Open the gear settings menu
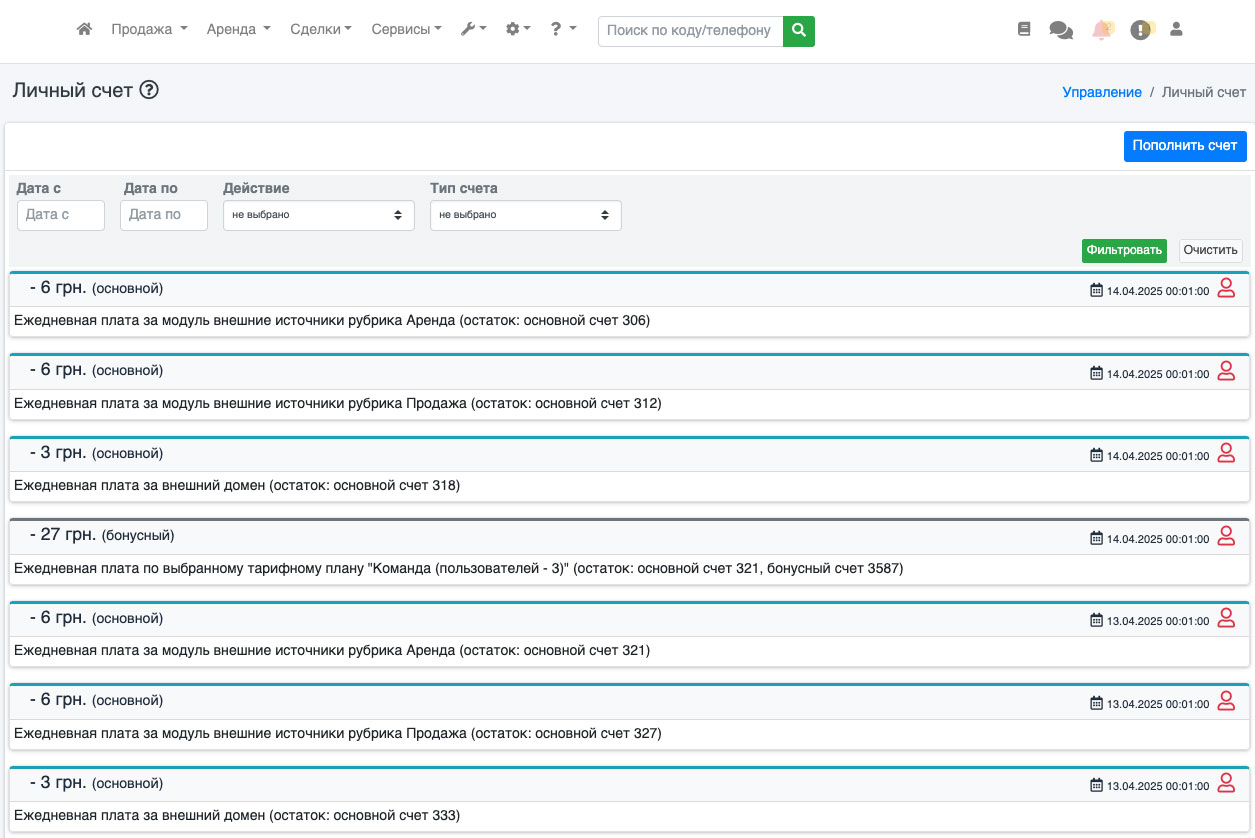 (x=518, y=30)
